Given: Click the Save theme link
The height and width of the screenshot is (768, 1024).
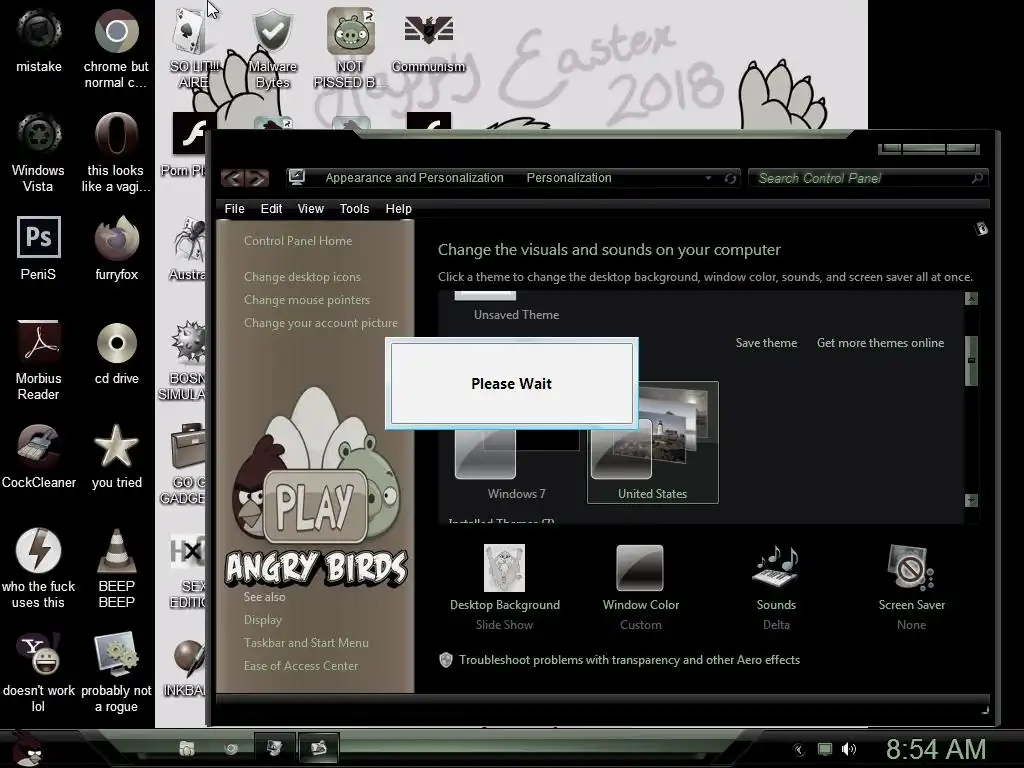Looking at the screenshot, I should [x=766, y=343].
